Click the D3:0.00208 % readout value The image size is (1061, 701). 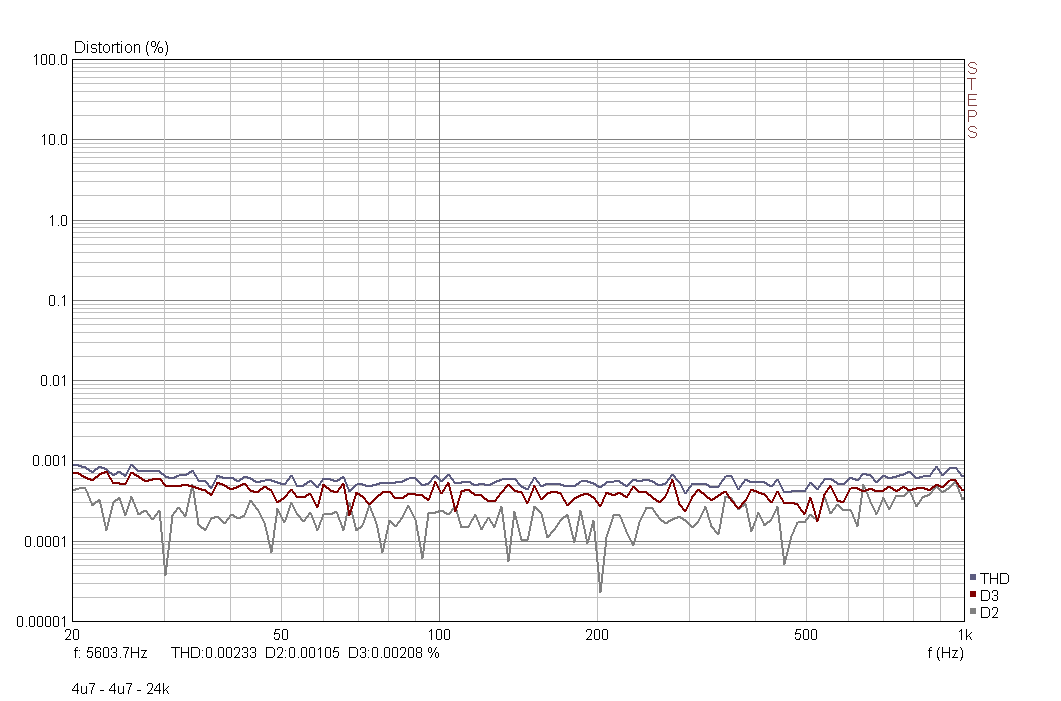(394, 653)
